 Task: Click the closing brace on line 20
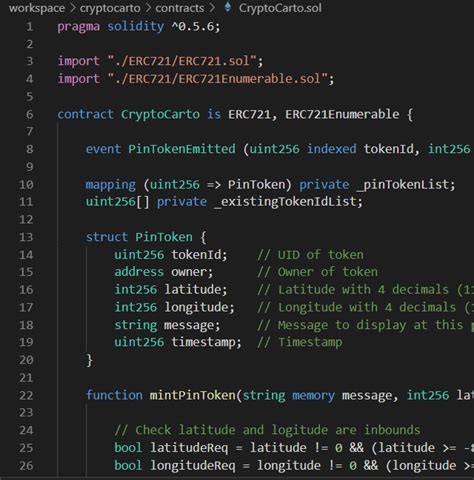89,360
